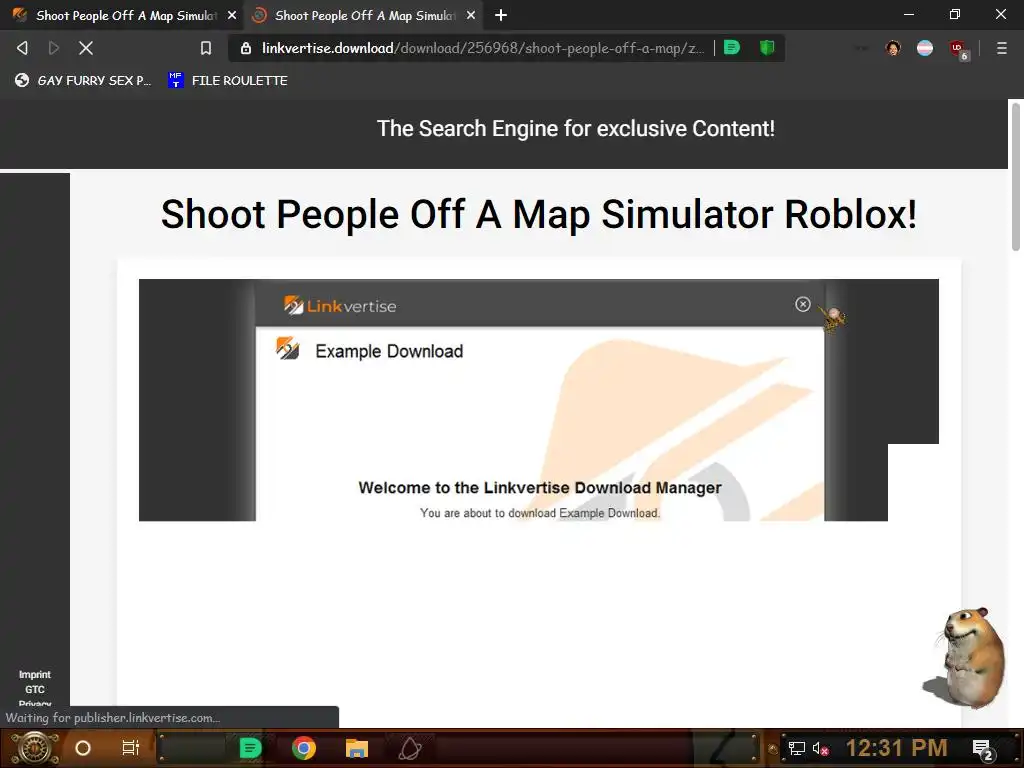Click the Shoot People Off A Map Simulator heading

(x=539, y=214)
